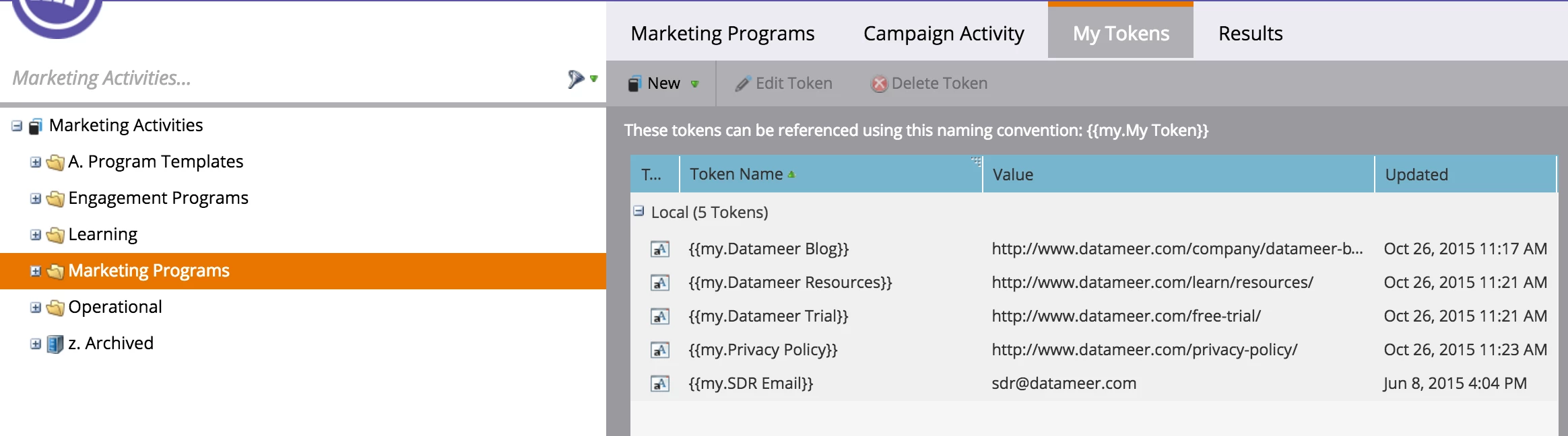Click the tree filter icon beside search

click(x=577, y=79)
